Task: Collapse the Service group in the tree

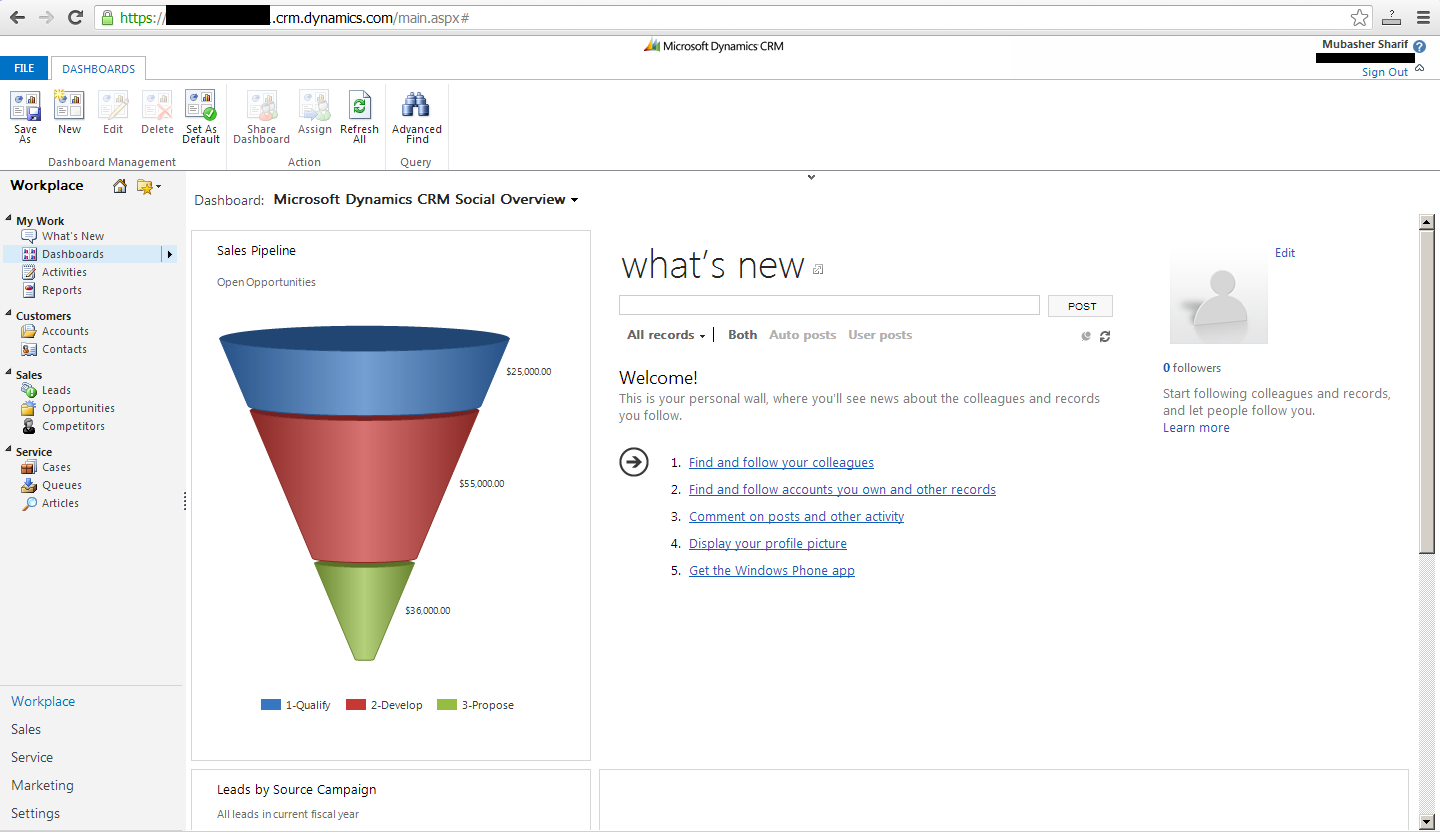Action: (9, 451)
